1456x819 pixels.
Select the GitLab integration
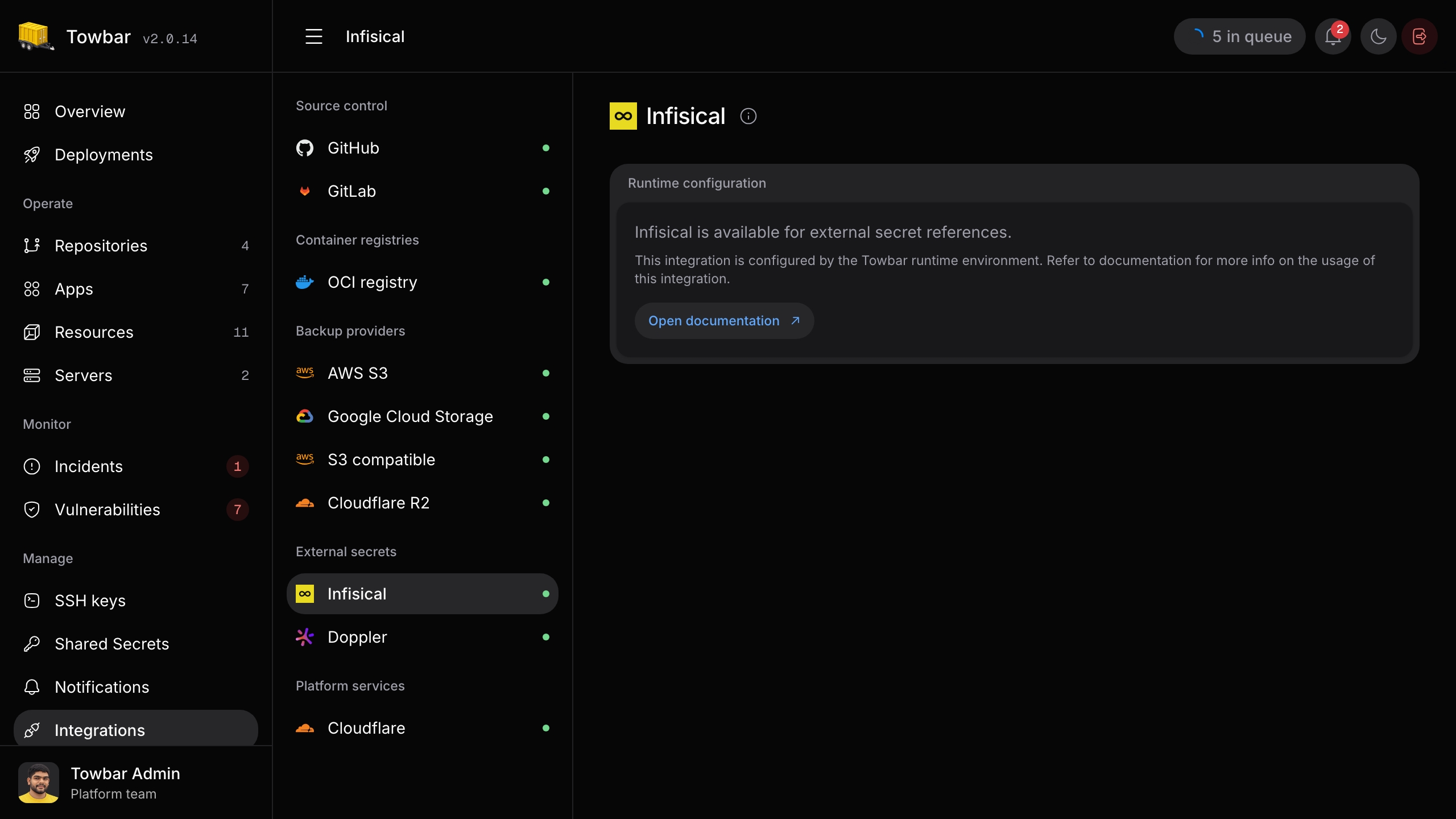pyautogui.click(x=423, y=191)
